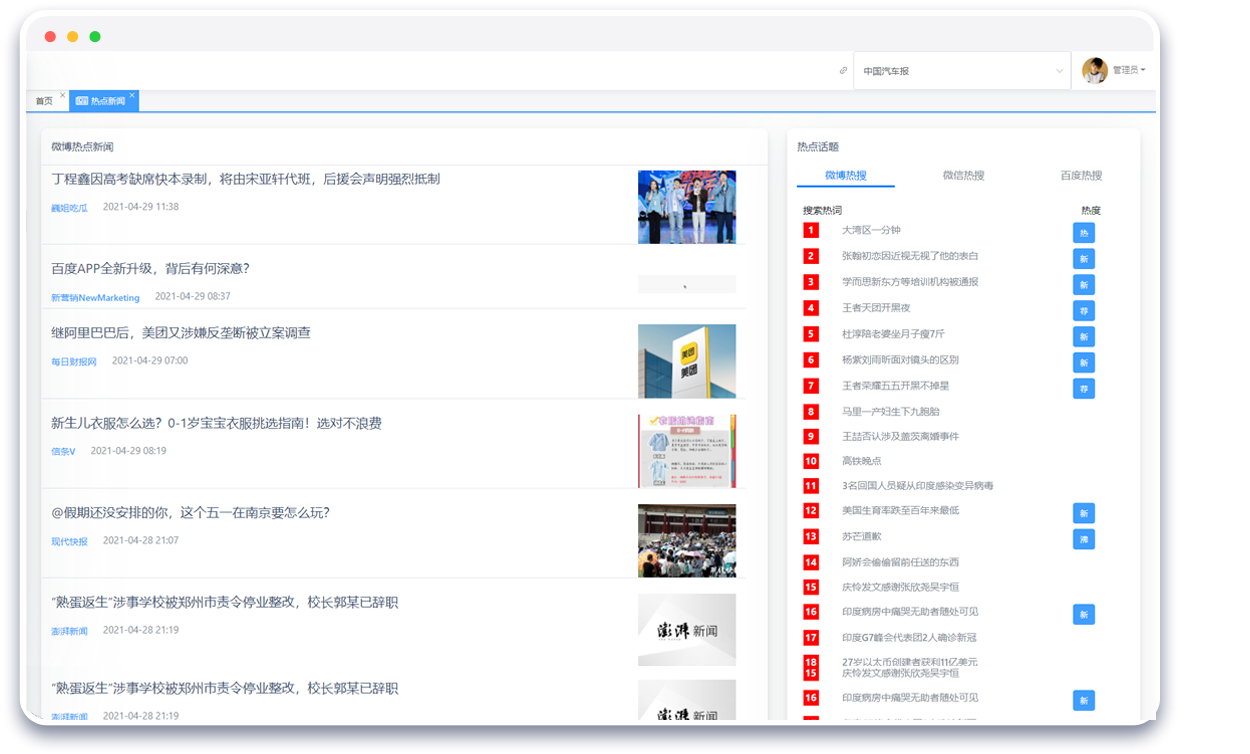This screenshot has width=1250, height=754.
Task: Open the 这个五一在南京要怎么玩 article
Action: point(190,512)
